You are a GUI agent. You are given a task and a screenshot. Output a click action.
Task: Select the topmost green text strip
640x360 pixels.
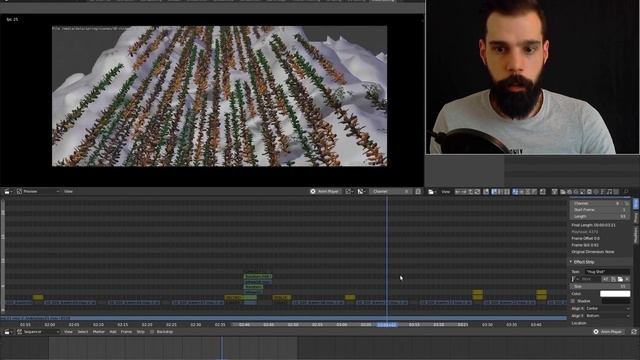(x=258, y=276)
